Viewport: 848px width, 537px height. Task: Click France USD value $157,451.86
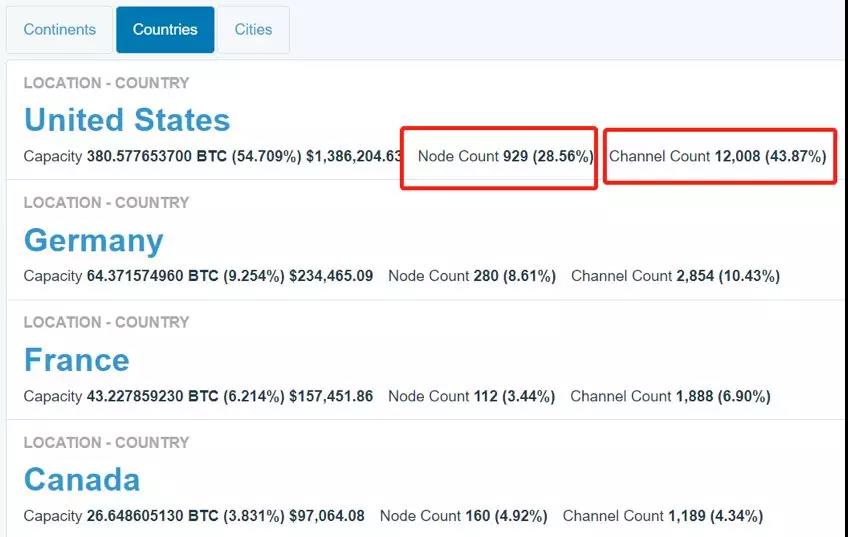pos(331,396)
